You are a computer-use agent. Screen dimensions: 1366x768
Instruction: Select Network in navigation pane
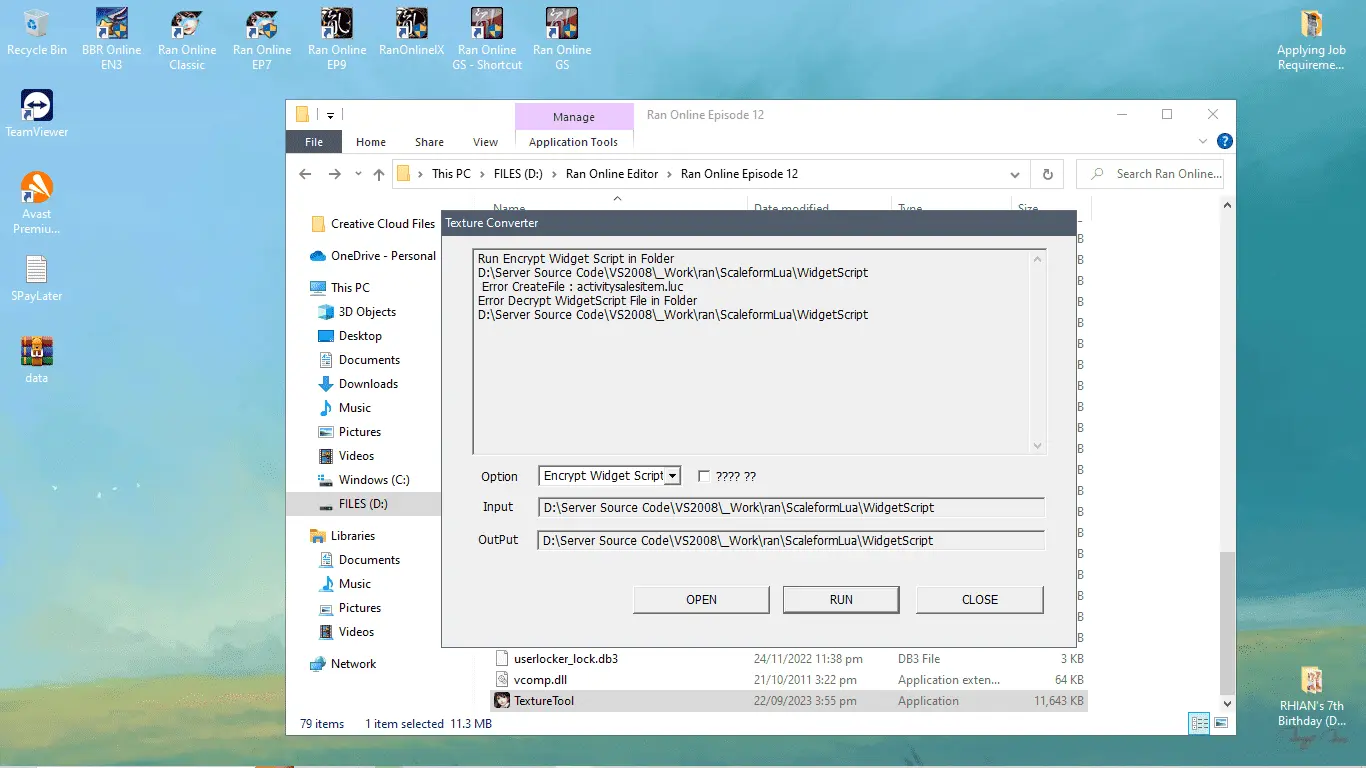[x=353, y=664]
